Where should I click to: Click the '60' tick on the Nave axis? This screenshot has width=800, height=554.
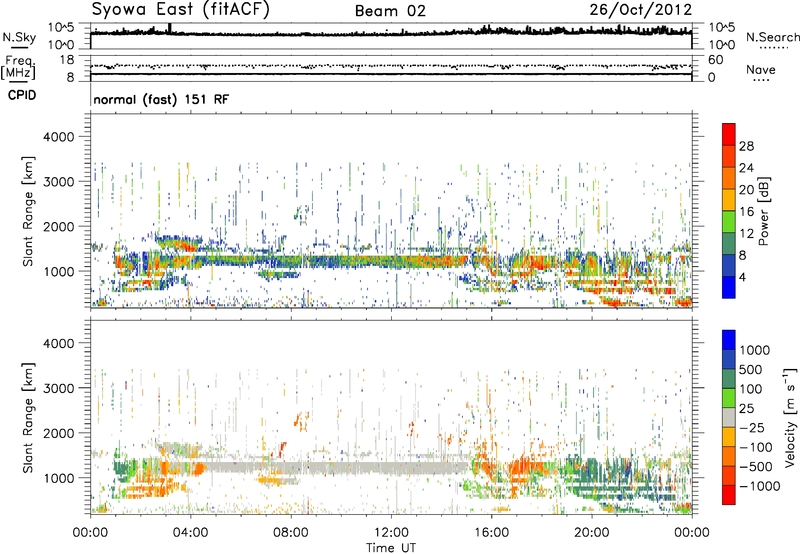click(x=716, y=60)
